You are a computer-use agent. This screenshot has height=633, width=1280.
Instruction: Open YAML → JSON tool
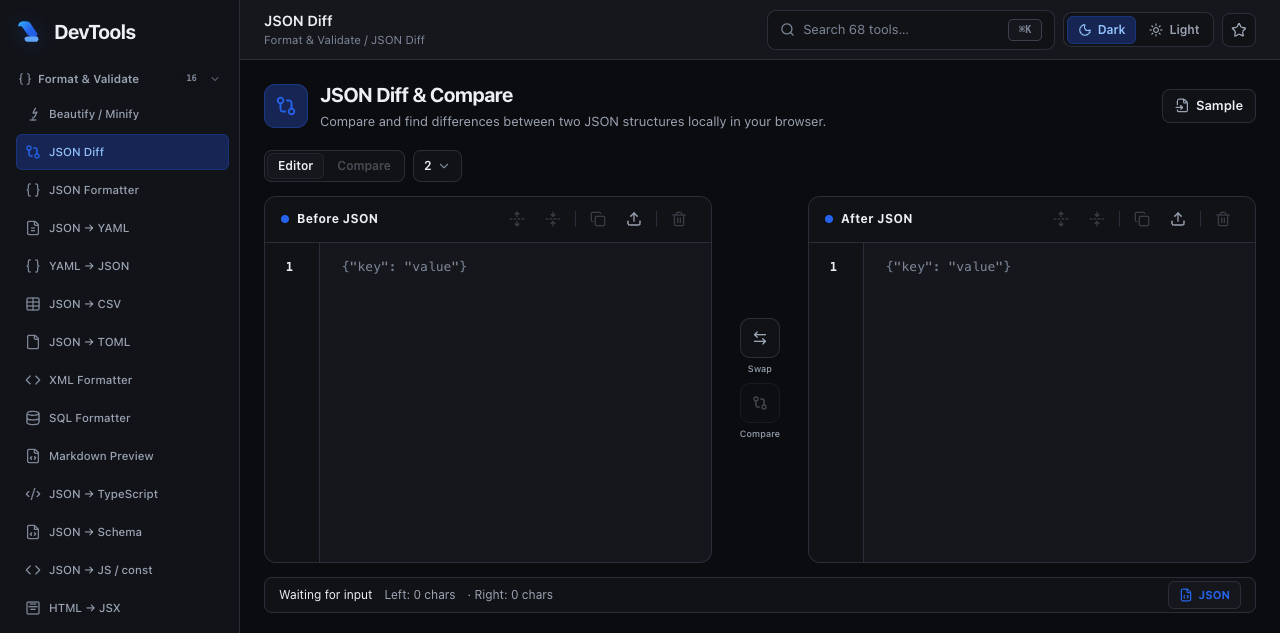click(122, 266)
